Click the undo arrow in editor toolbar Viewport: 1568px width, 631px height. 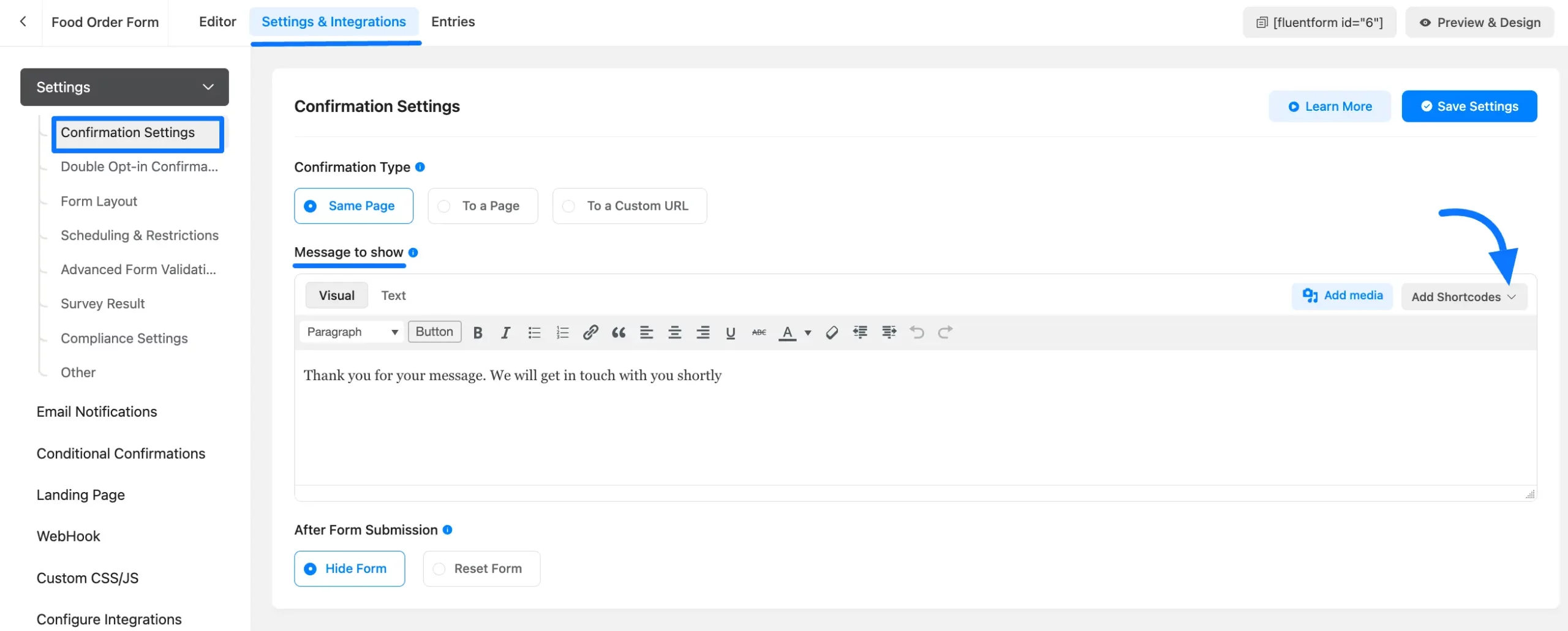[x=917, y=332]
